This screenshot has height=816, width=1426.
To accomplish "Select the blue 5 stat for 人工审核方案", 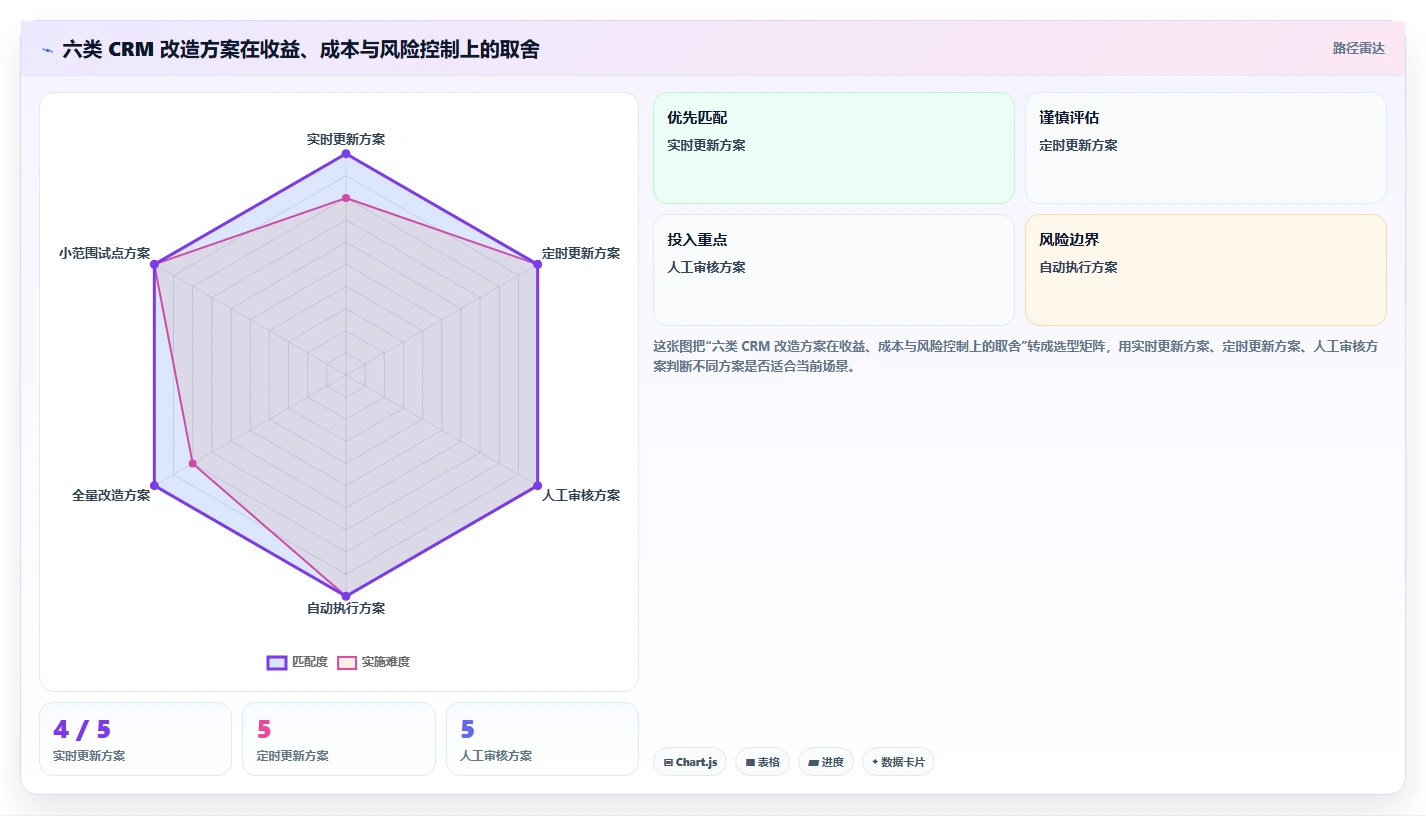I will pos(542,739).
